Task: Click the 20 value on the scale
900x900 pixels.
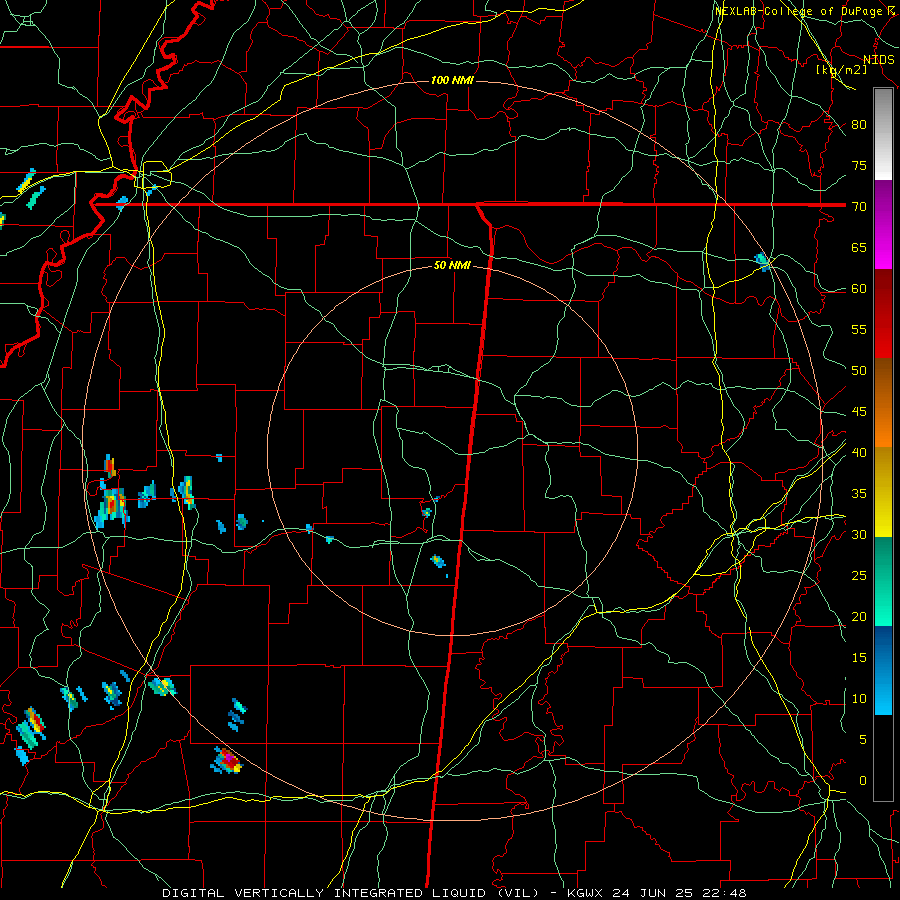Action: 859,616
